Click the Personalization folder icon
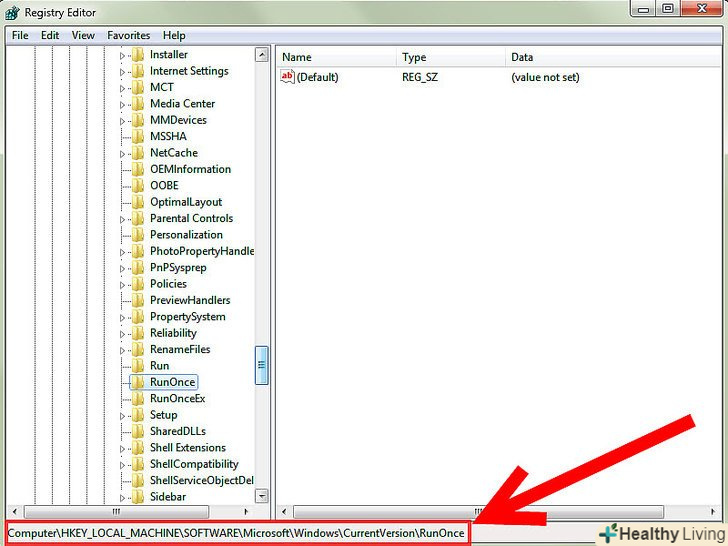Viewport: 728px width, 546px height. coord(138,235)
